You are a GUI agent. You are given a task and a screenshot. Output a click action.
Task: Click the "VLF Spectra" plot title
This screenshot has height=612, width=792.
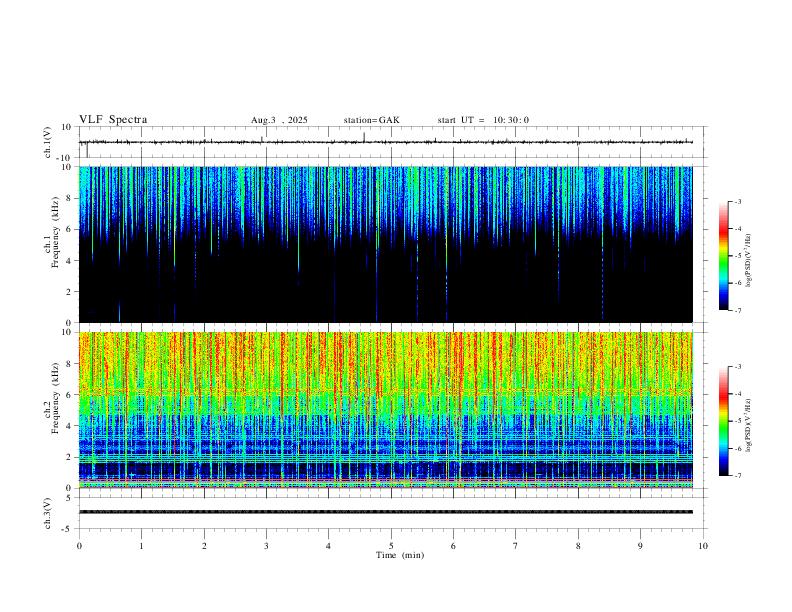click(x=113, y=120)
